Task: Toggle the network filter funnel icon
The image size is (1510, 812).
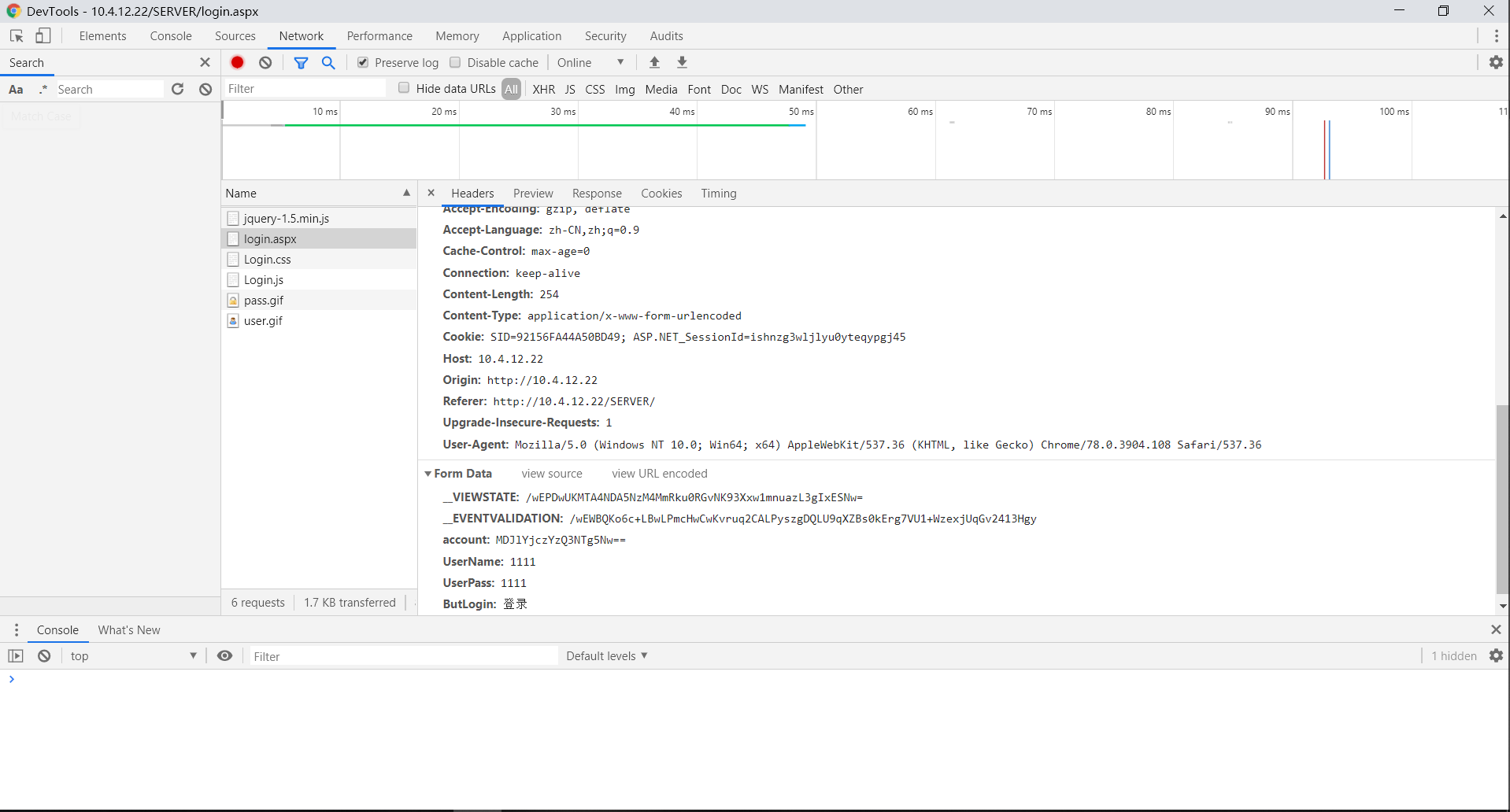Action: pyautogui.click(x=301, y=62)
